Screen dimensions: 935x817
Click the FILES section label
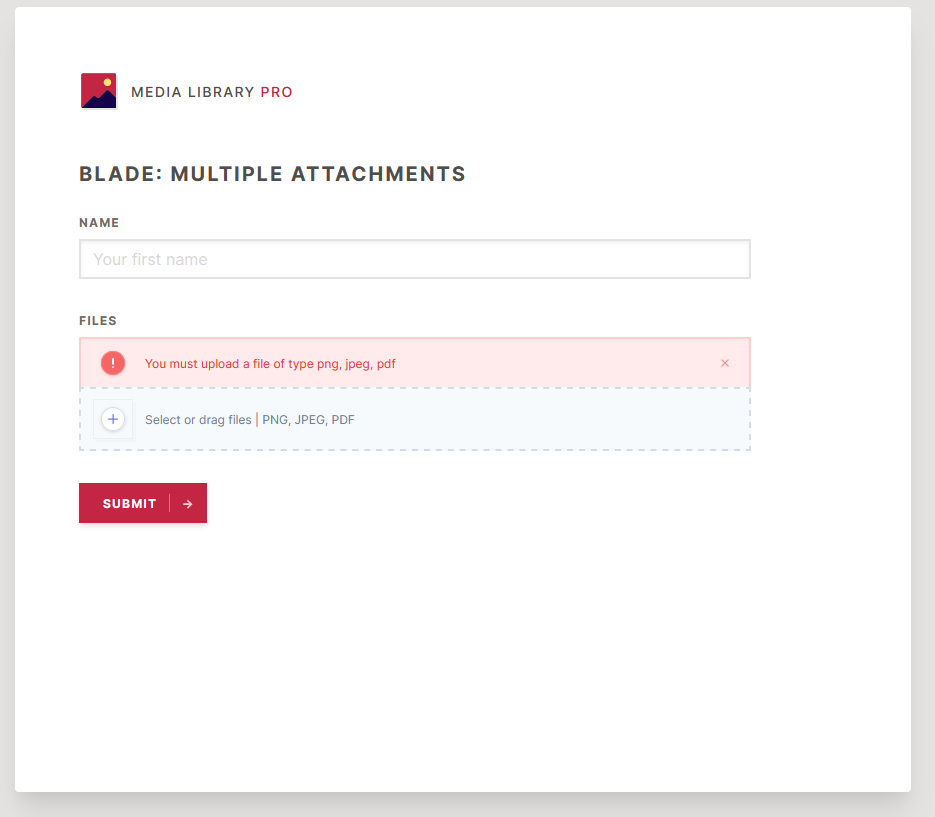[x=98, y=320]
